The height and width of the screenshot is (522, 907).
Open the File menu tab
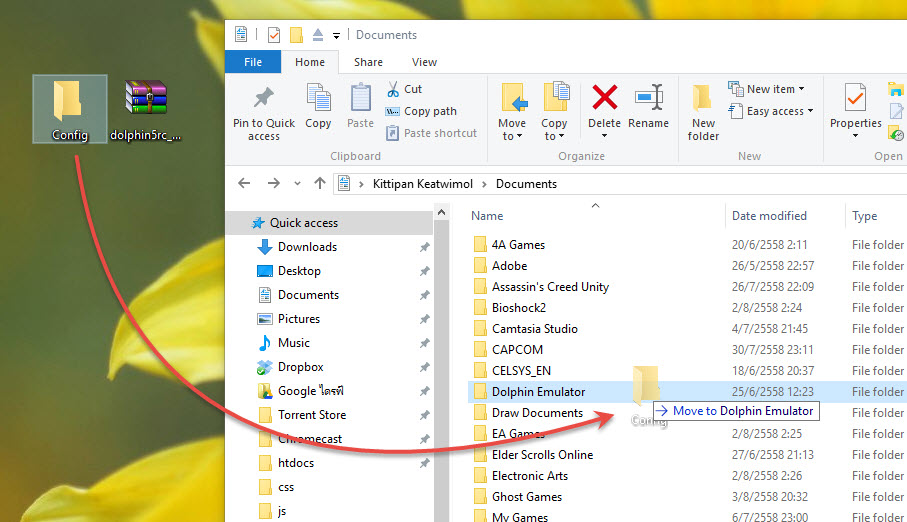point(253,62)
